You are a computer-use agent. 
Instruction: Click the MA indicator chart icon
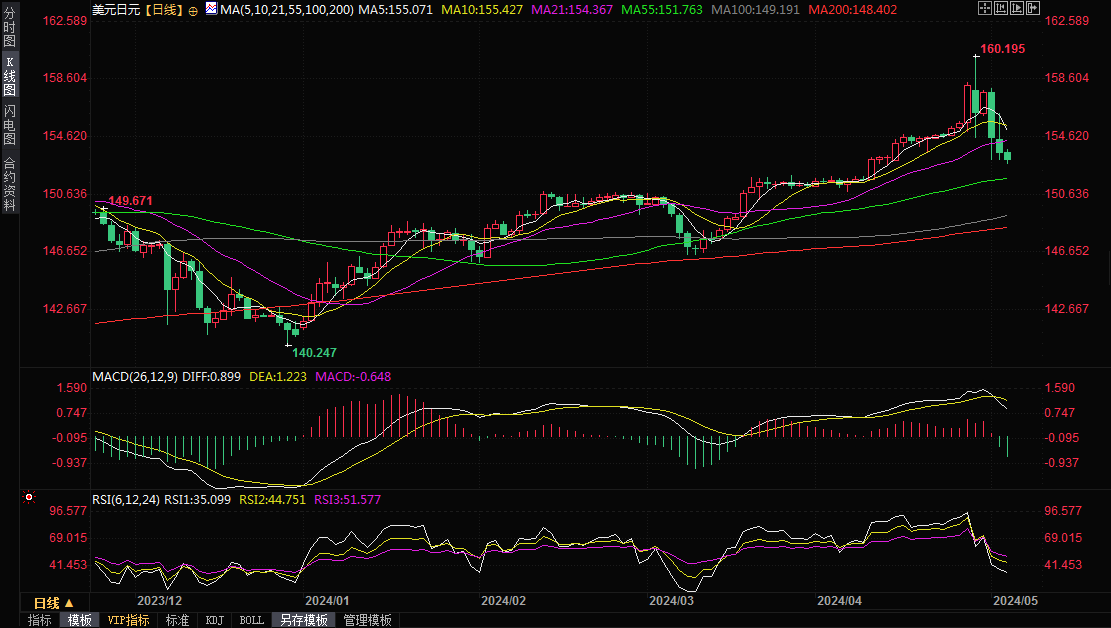tap(210, 9)
